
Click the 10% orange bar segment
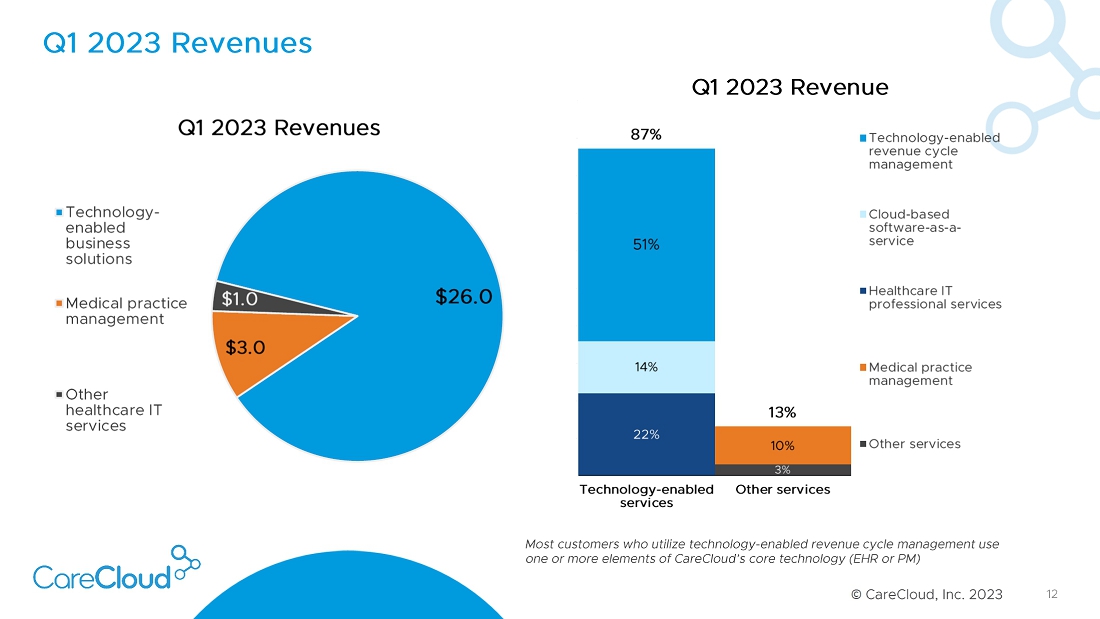pyautogui.click(x=782, y=445)
